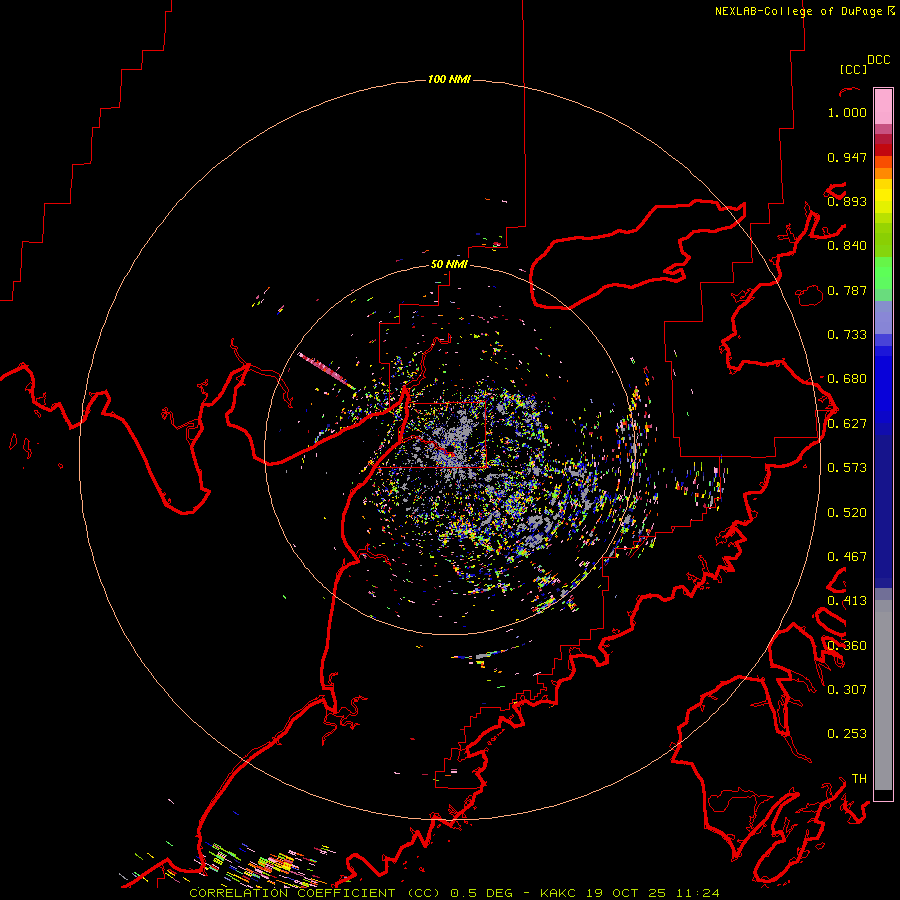The image size is (900, 900).
Task: Click CORRELATION COEFFICIENT in the bottom caption
Action: 292,893
